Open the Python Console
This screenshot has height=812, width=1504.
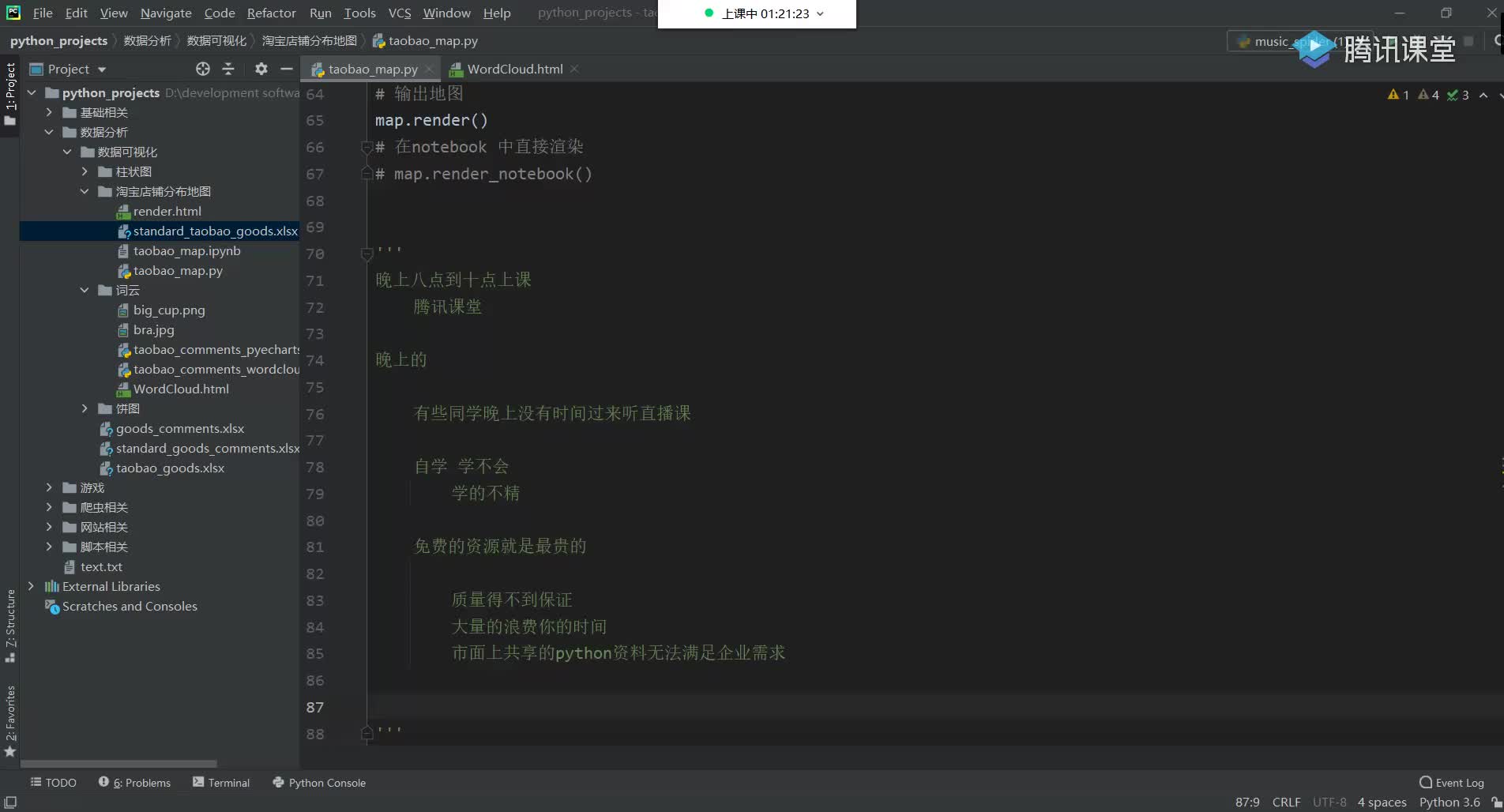point(319,783)
